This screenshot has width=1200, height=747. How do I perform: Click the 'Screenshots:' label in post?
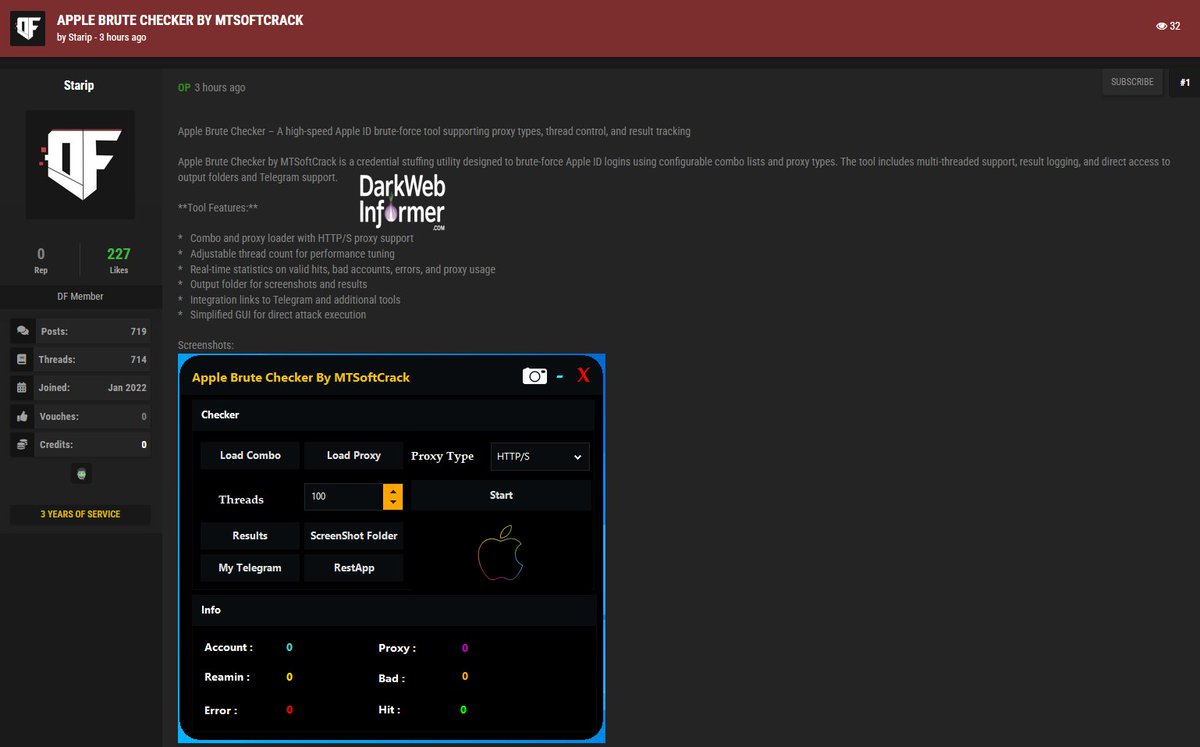(x=206, y=345)
